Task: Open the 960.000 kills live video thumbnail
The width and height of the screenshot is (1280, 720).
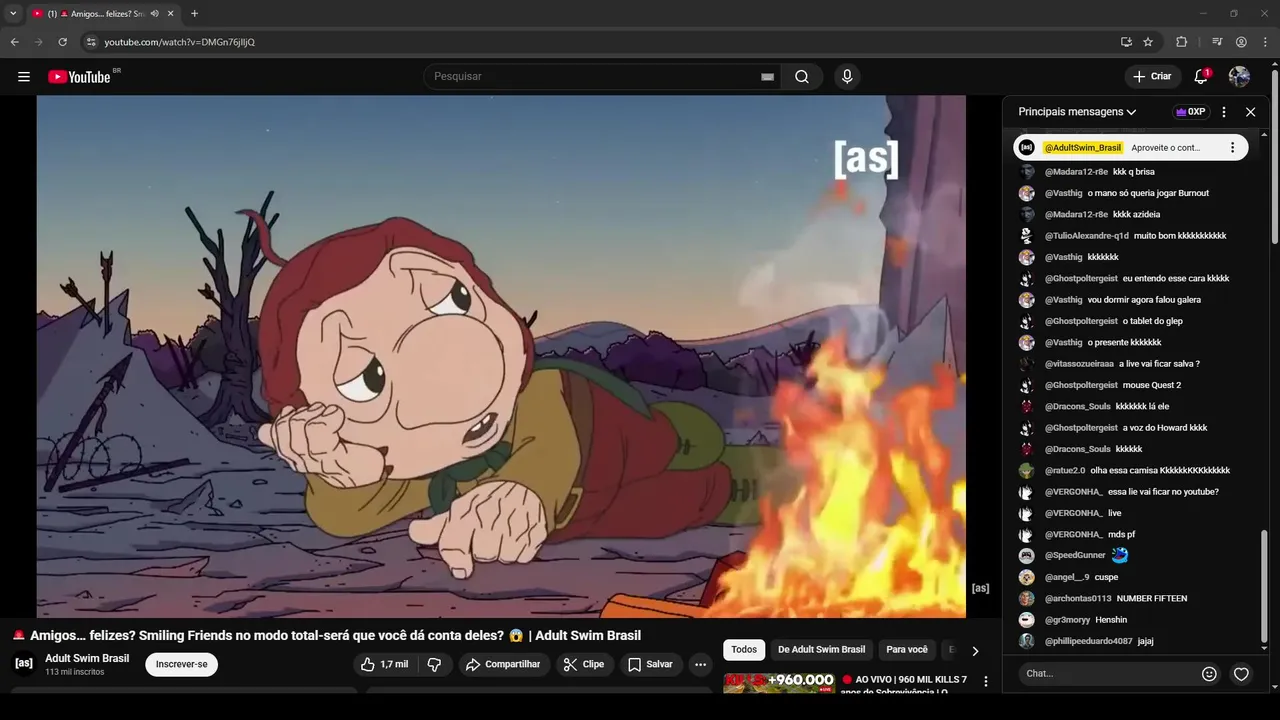Action: [779, 683]
